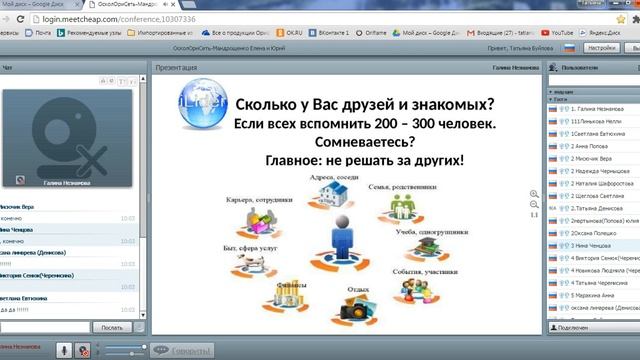Click the users search field

click(x=594, y=80)
